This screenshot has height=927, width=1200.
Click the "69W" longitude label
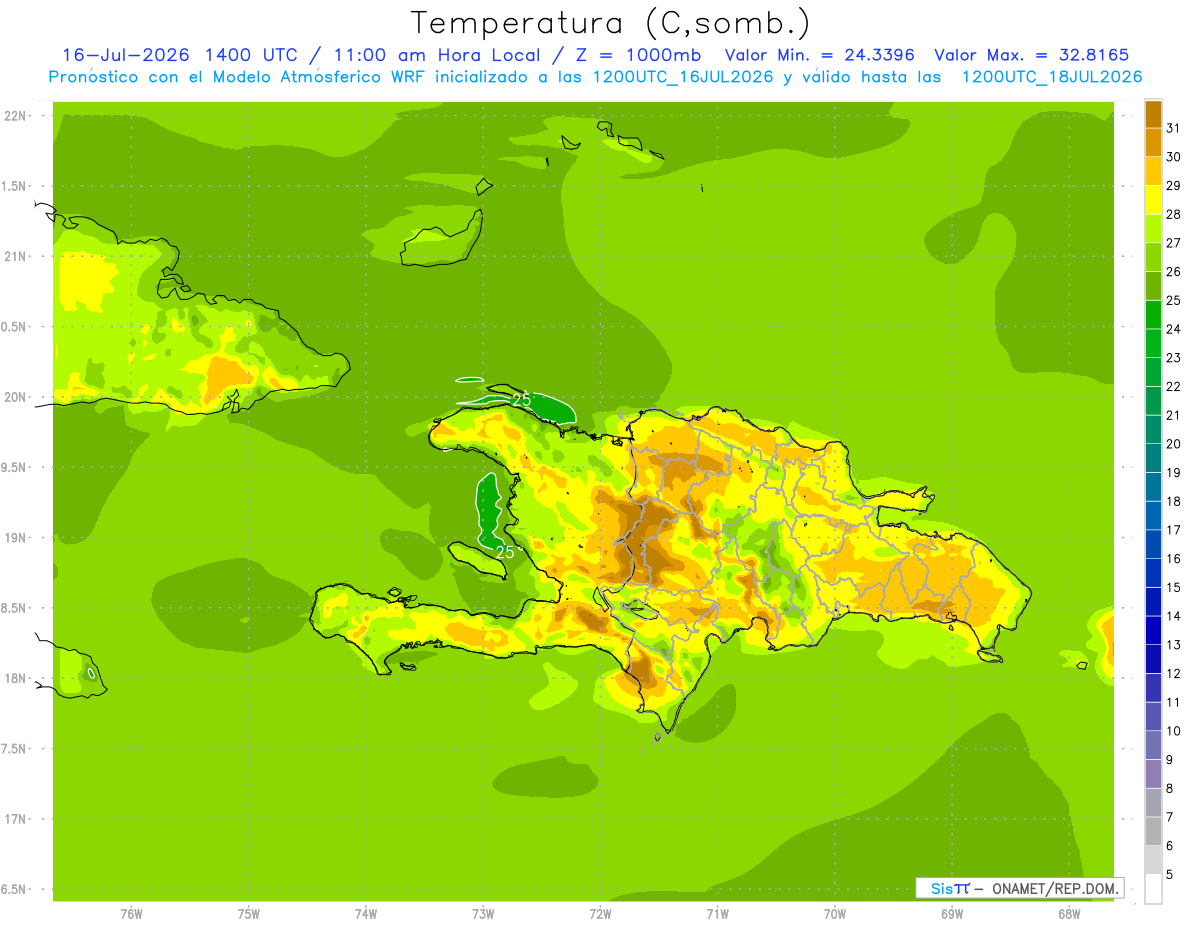(x=952, y=914)
